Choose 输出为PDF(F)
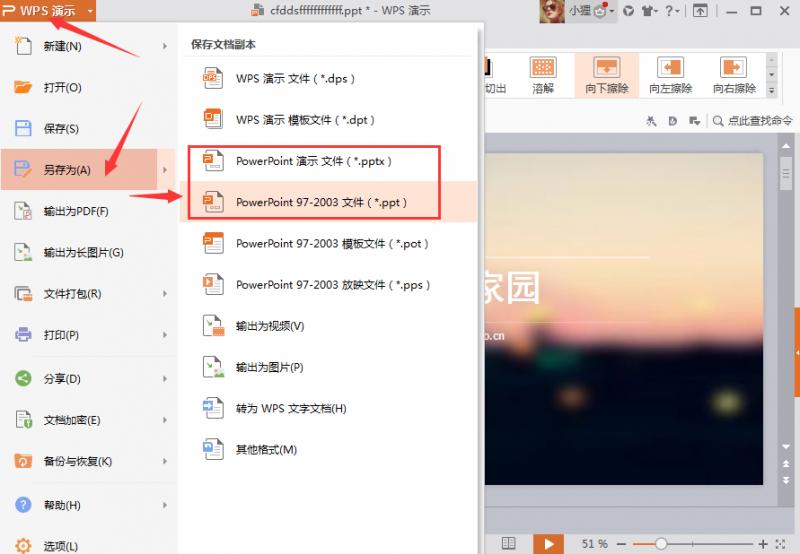 point(76,211)
